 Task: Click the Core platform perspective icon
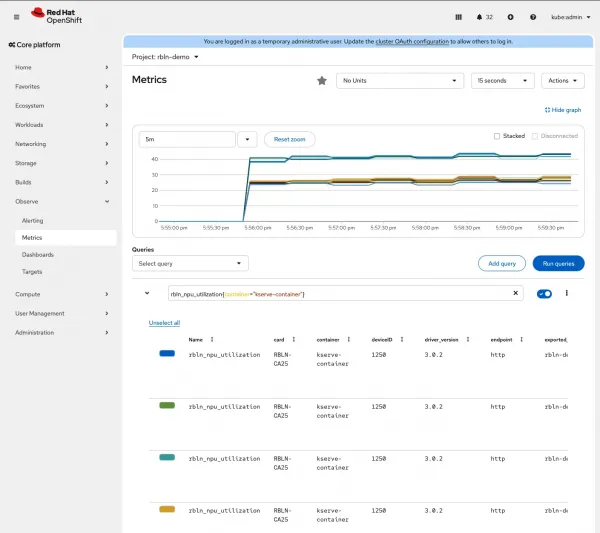pos(12,45)
